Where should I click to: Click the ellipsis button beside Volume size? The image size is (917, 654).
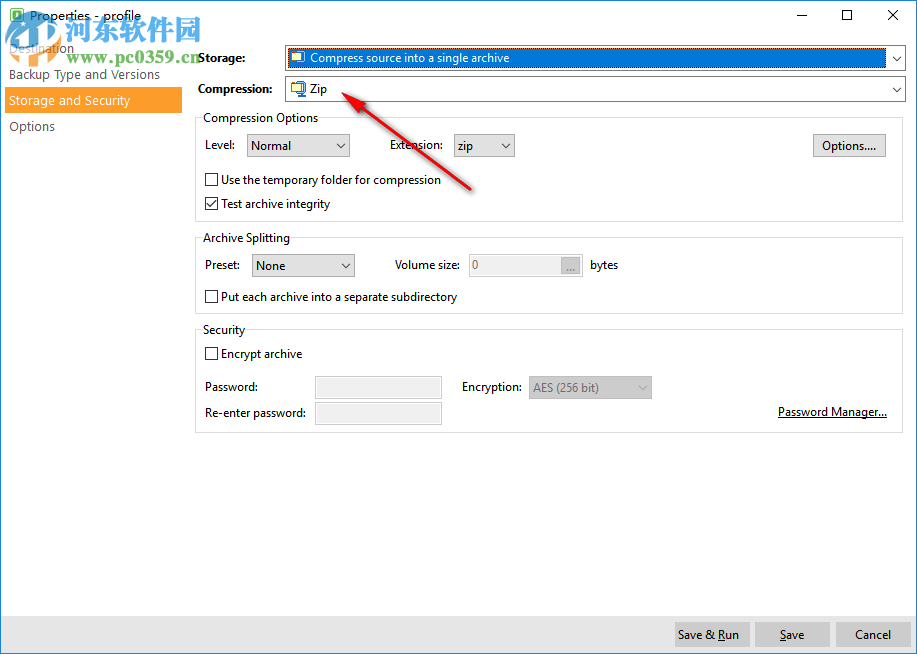point(571,265)
